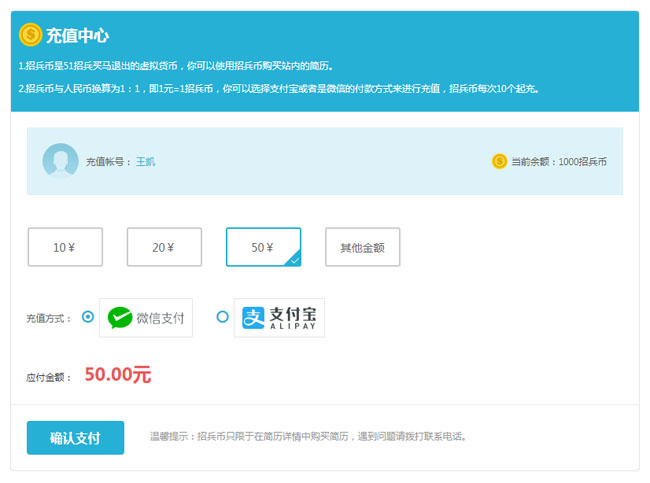Click the checkmark corner on the 50¥ option
This screenshot has width=650, height=483.
tap(293, 260)
